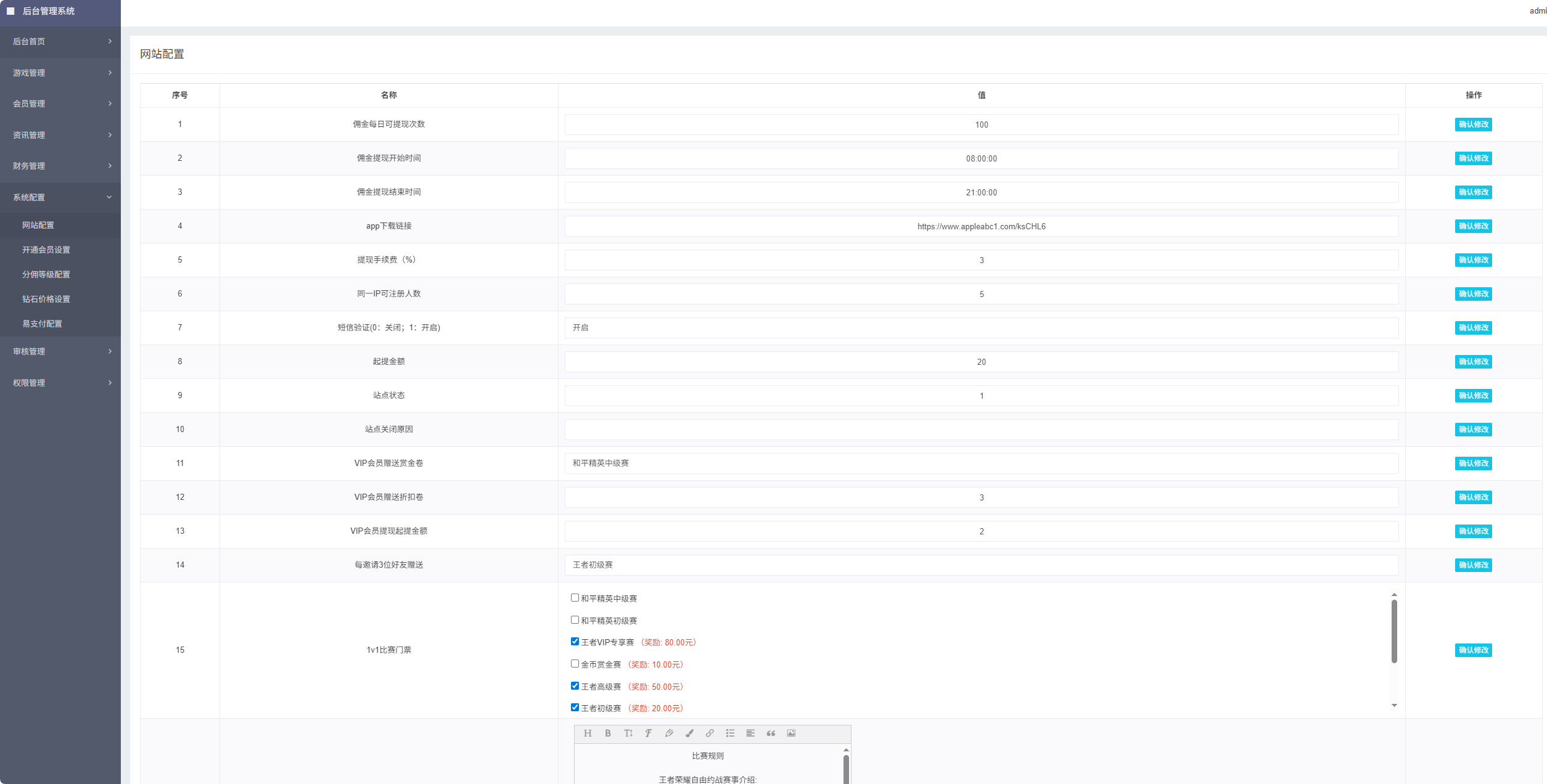Check the 和平精英中级赛 ticket checkbox
The image size is (1547, 784).
point(575,598)
